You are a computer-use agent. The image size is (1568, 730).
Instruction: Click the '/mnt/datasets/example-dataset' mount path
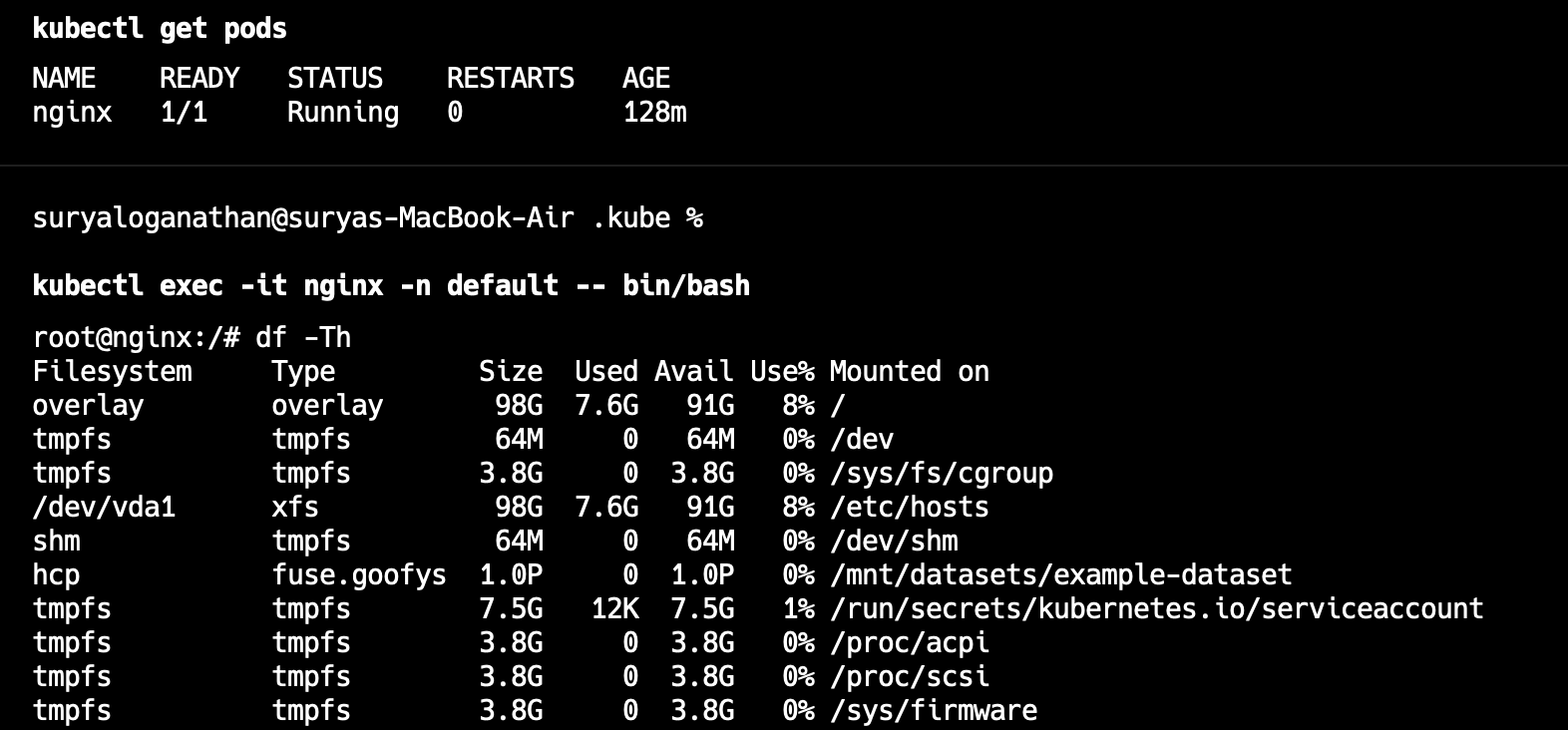pos(1061,574)
